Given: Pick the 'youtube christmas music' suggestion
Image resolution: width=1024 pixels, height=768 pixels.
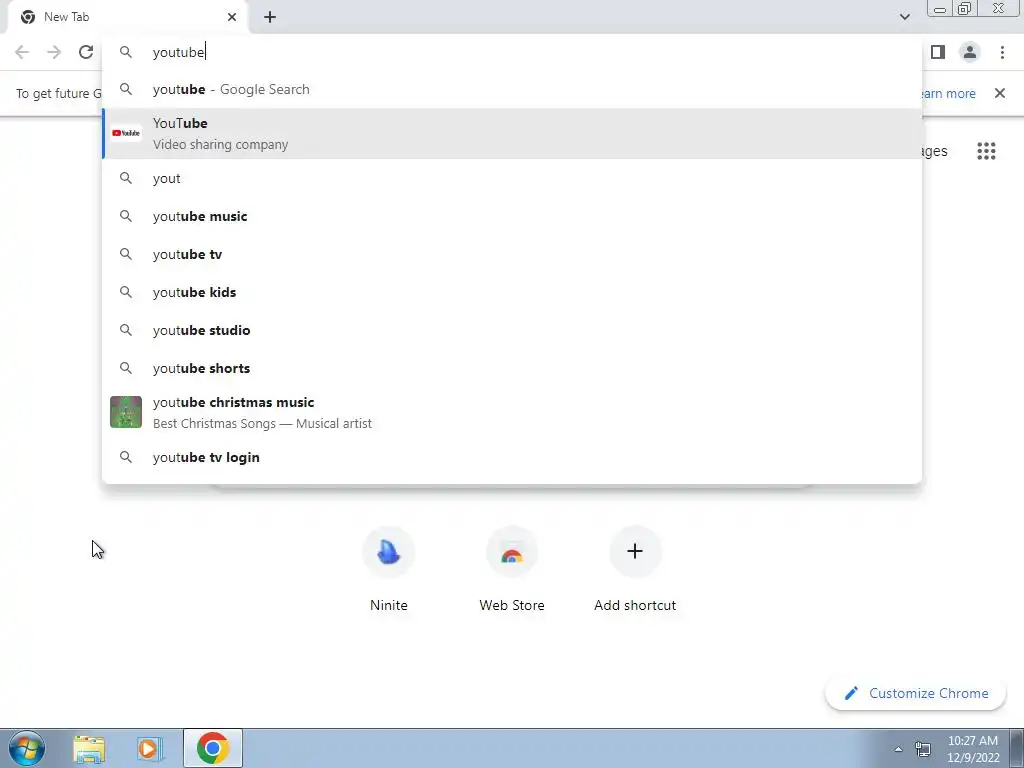Looking at the screenshot, I should tap(512, 412).
